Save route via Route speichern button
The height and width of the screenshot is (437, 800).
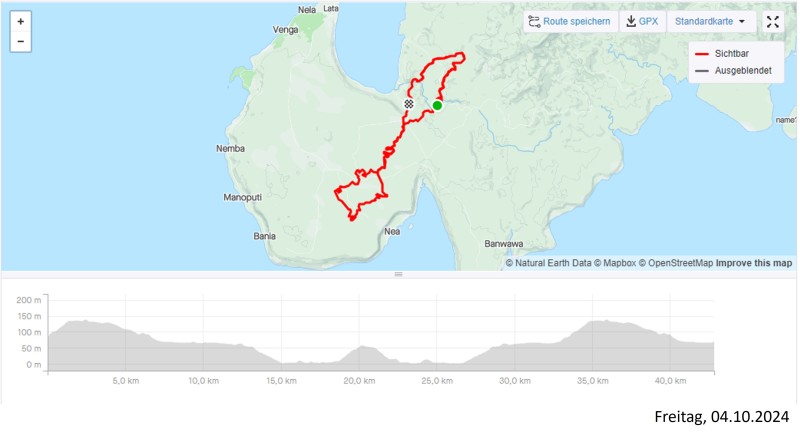(x=570, y=21)
